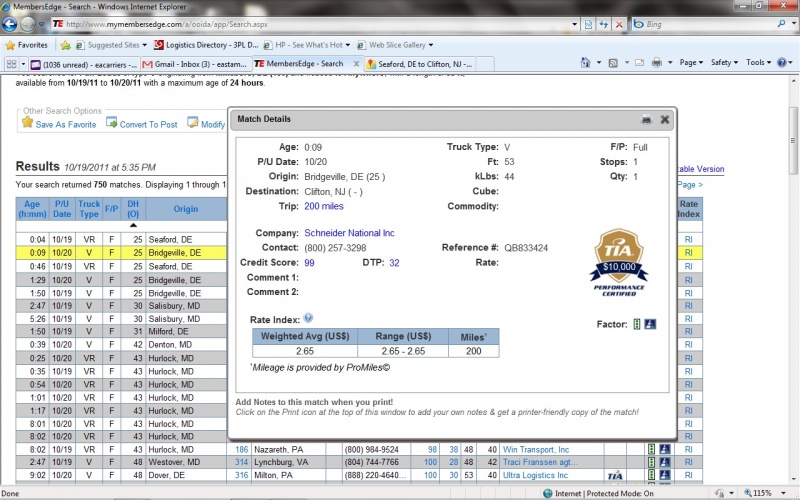
Task: Open the Safety menu dropdown
Action: click(x=724, y=62)
